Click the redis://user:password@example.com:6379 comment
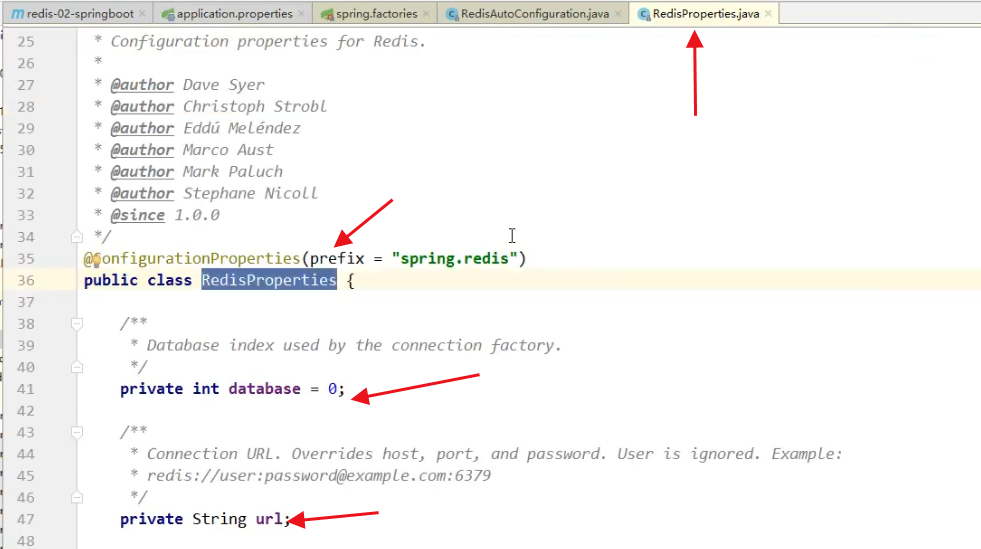The width and height of the screenshot is (981, 549). [x=318, y=476]
